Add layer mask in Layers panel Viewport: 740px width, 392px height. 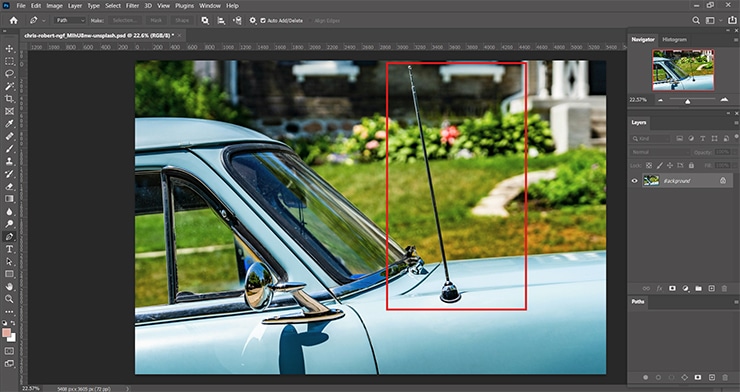click(x=673, y=288)
